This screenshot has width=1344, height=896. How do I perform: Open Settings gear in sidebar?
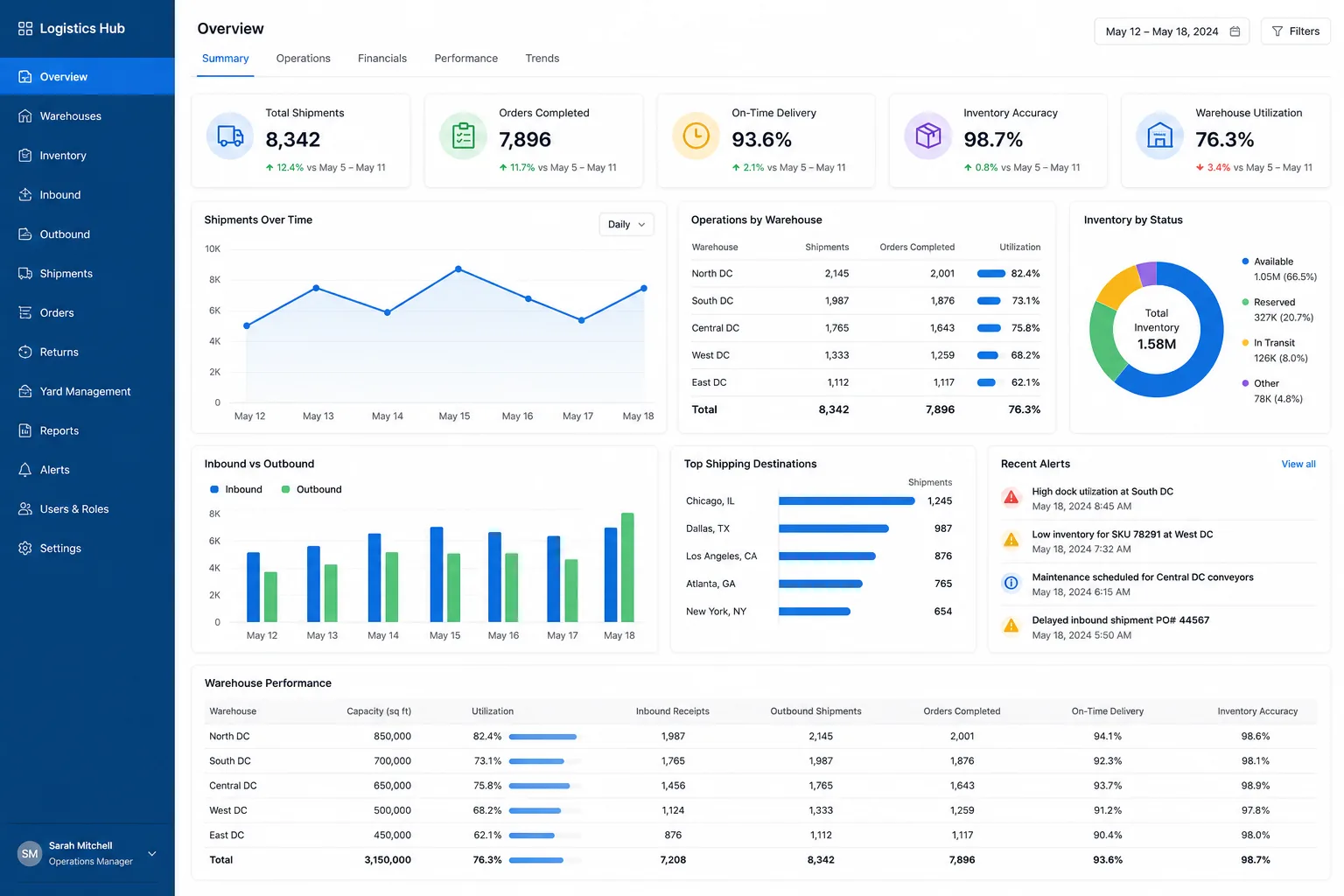(x=25, y=549)
